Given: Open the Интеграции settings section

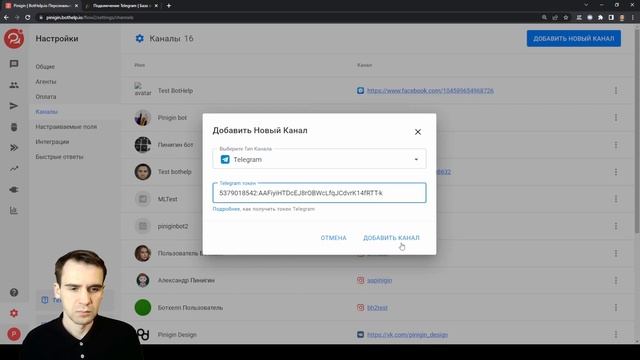Looking at the screenshot, I should point(52,142).
